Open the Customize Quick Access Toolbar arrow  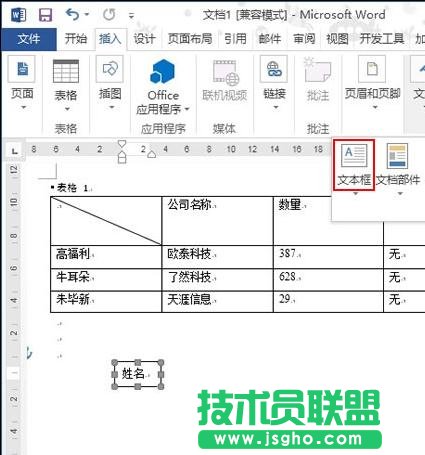pos(132,15)
